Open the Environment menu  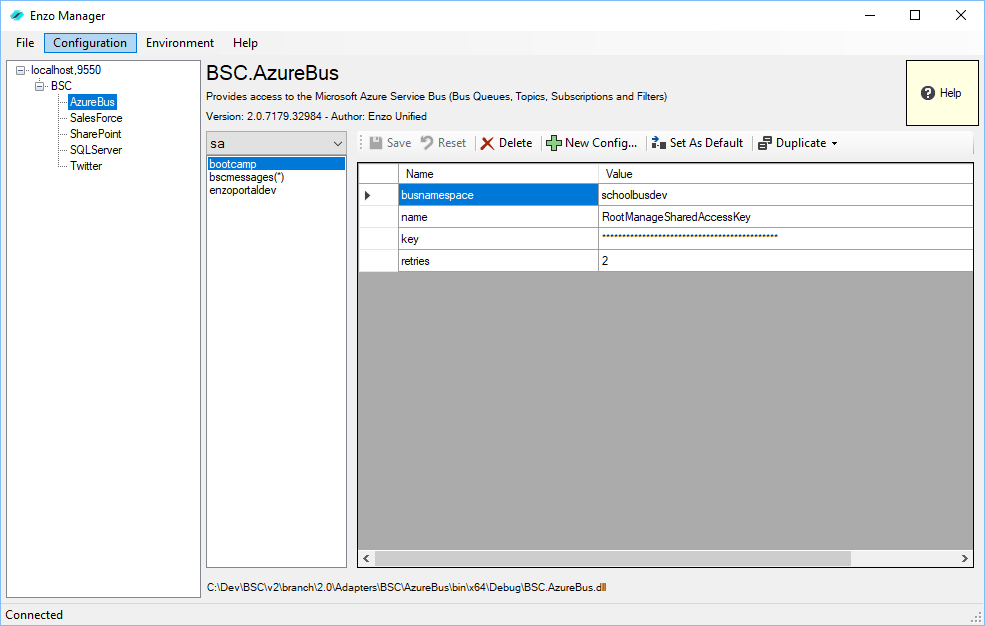pyautogui.click(x=180, y=43)
